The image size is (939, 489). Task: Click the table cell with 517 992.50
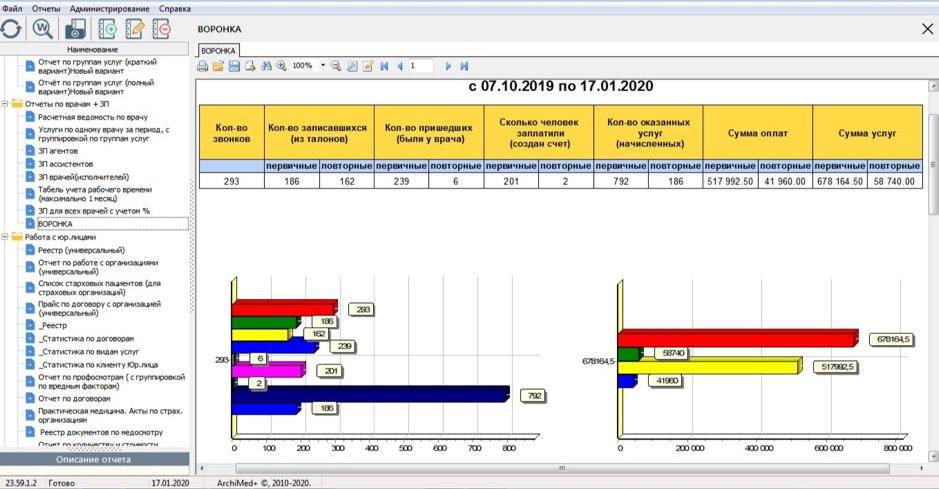click(x=730, y=181)
